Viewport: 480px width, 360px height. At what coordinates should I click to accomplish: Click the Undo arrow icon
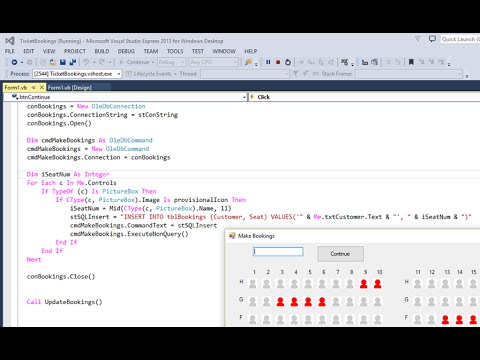(86, 62)
